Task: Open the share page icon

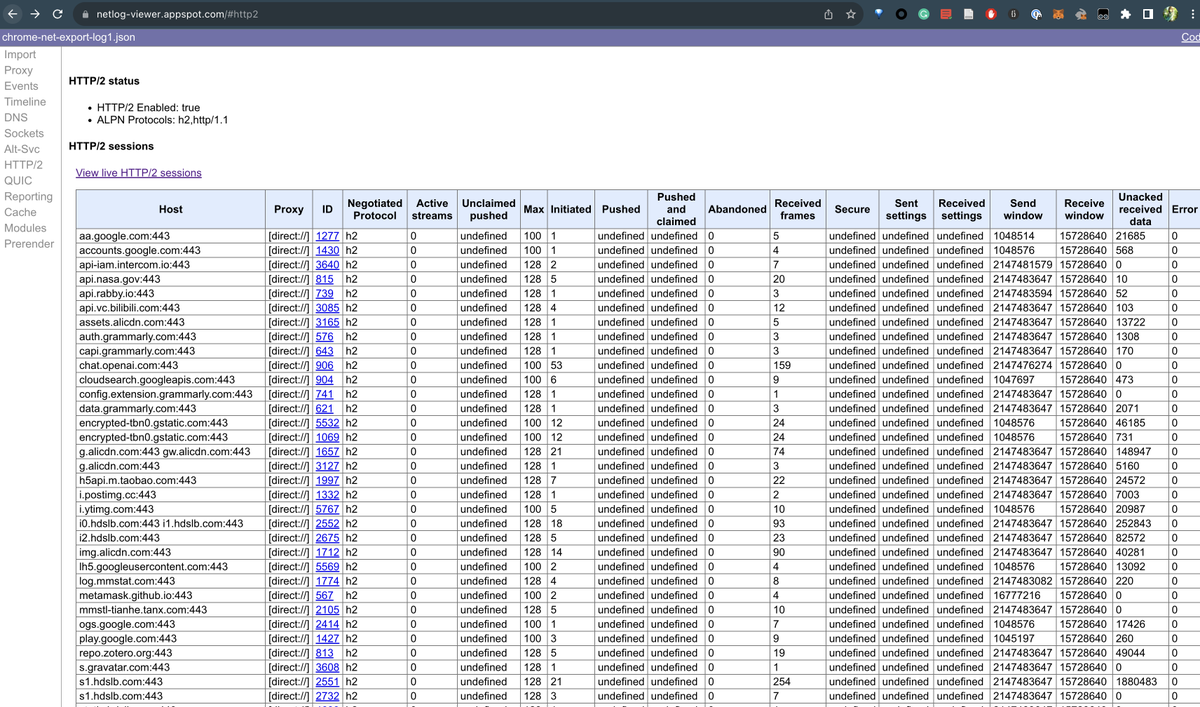Action: [828, 14]
